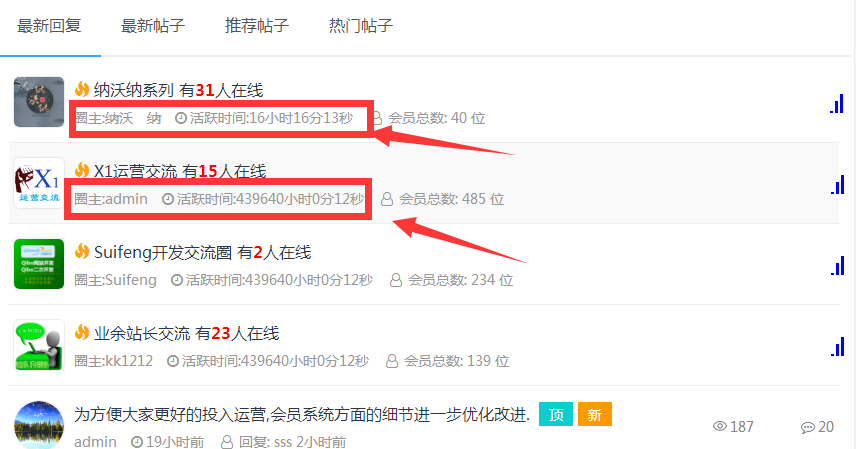Viewport: 856px width, 449px height.
Task: Click the comment count icon showing 20
Action: pyautogui.click(x=807, y=427)
